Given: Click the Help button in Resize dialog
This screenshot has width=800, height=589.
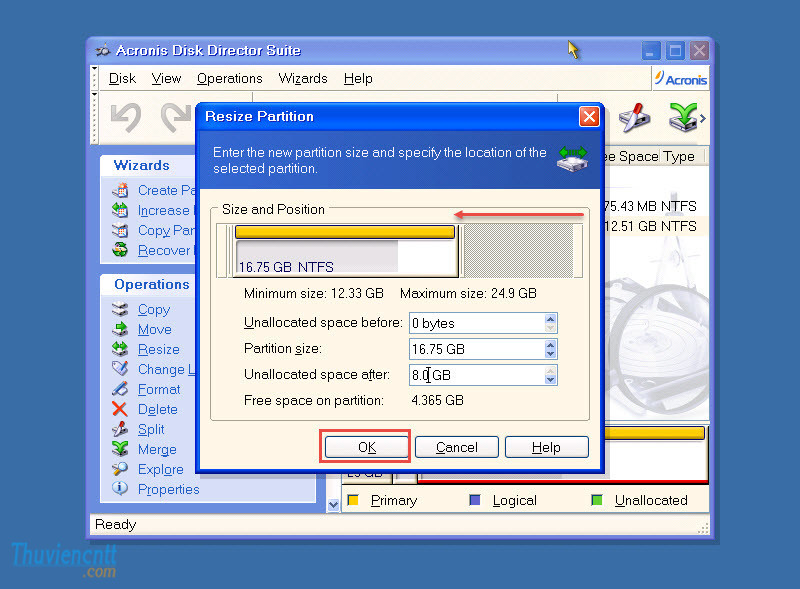Looking at the screenshot, I should [546, 447].
